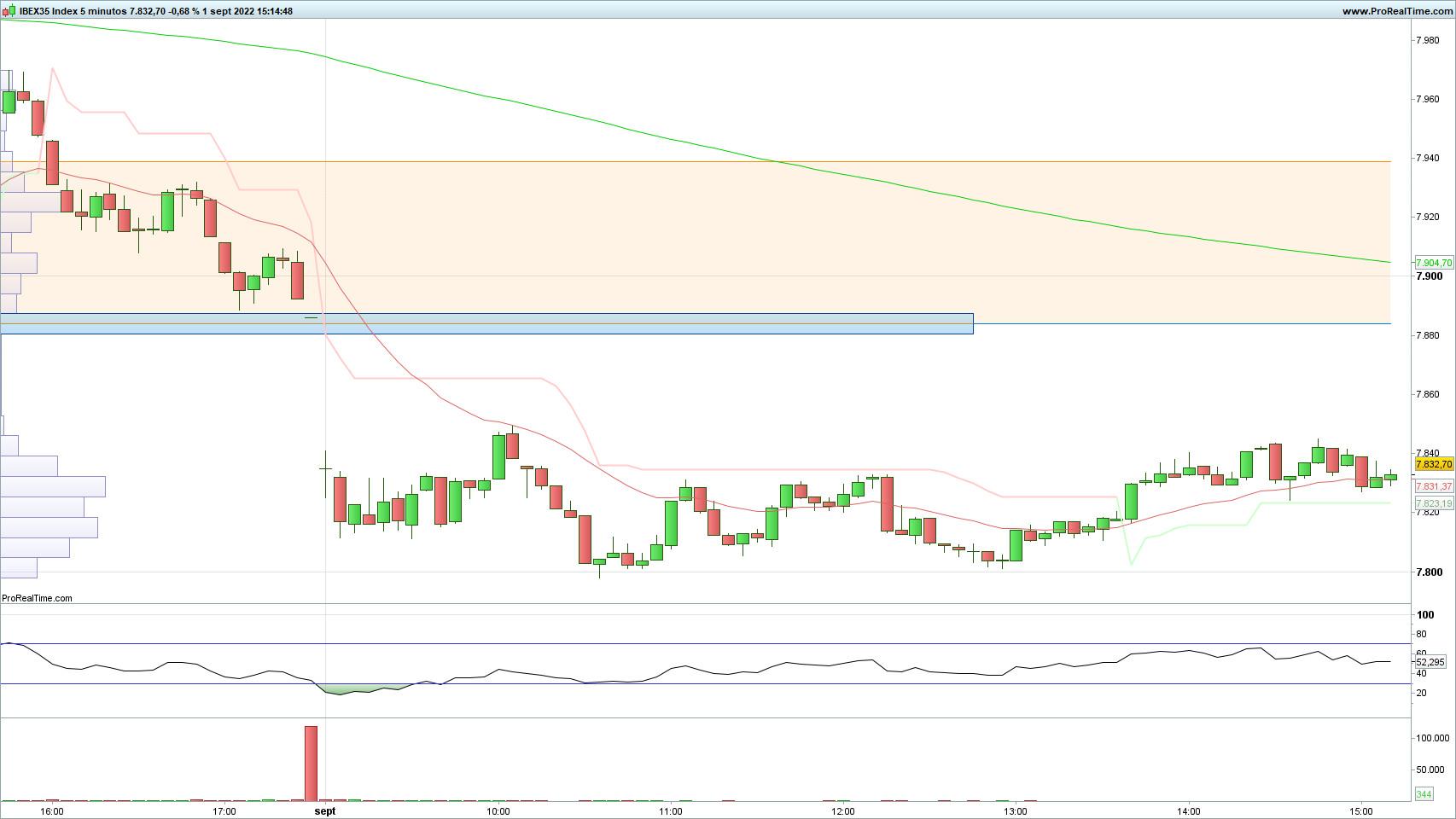Click the green 344 volume value label

pyautogui.click(x=1423, y=794)
